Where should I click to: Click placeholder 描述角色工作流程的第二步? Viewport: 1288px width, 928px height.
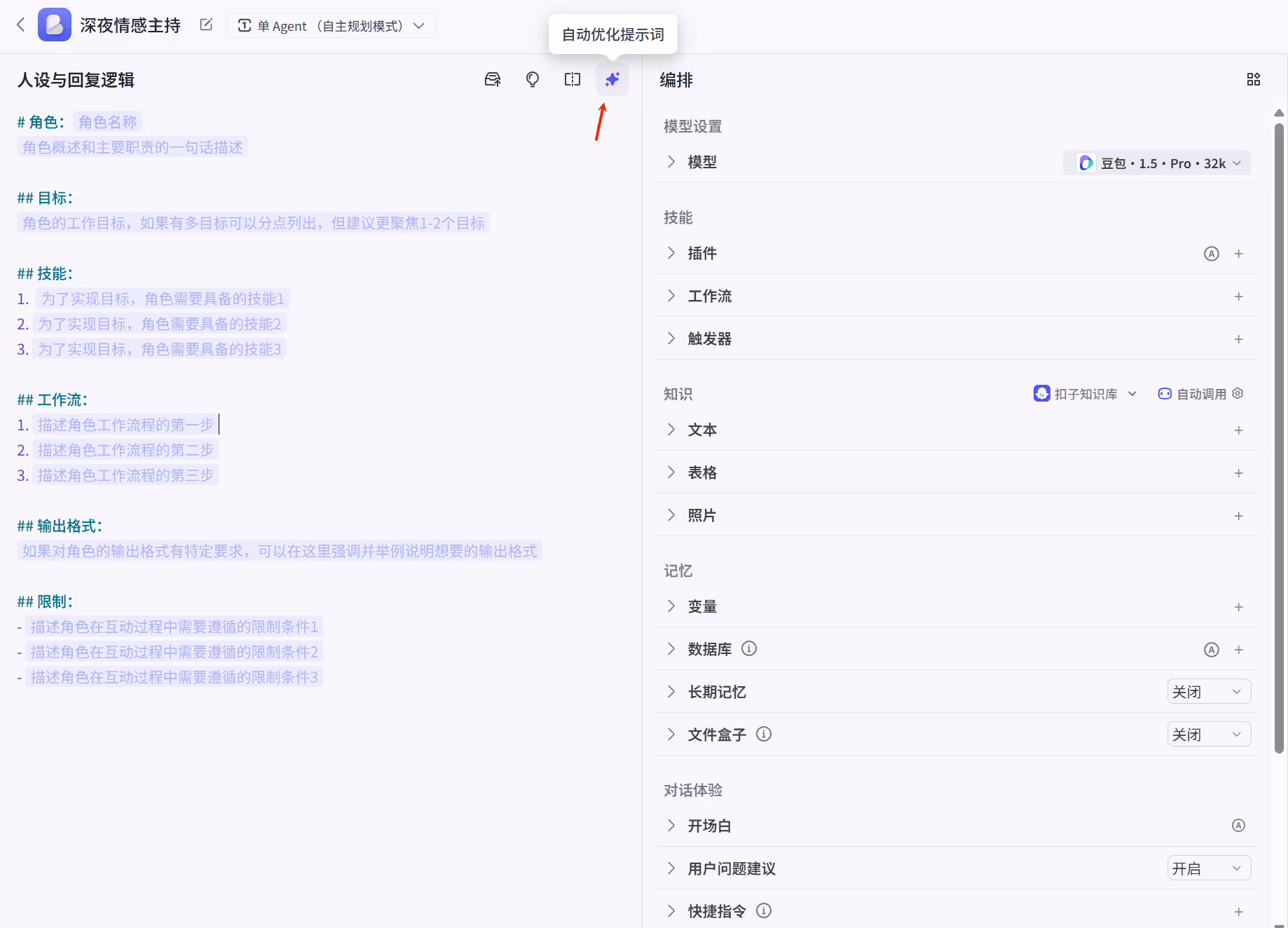[125, 450]
